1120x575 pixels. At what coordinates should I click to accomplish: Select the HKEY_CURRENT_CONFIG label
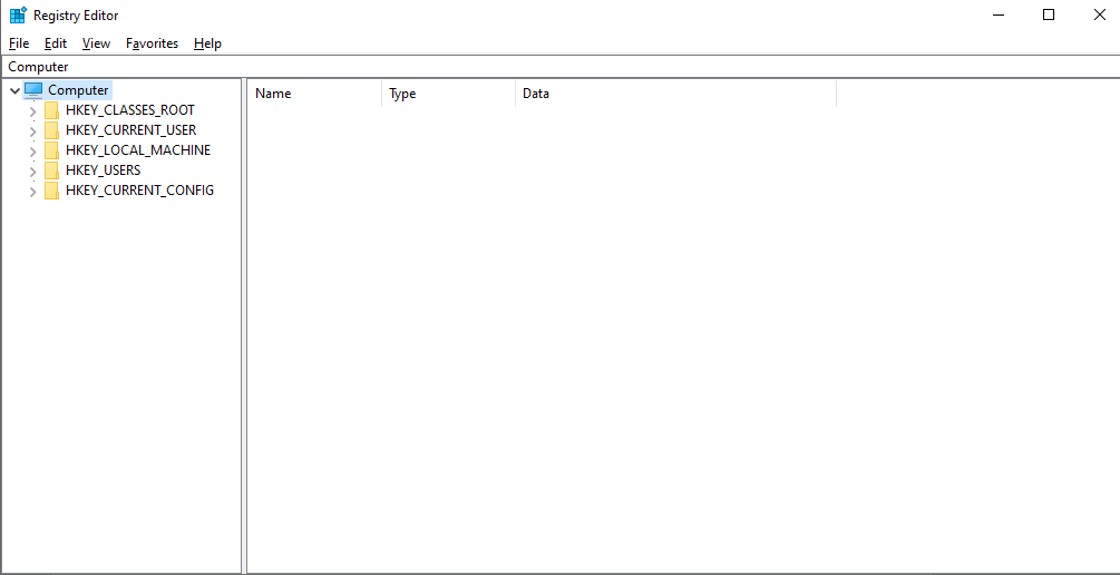point(139,191)
